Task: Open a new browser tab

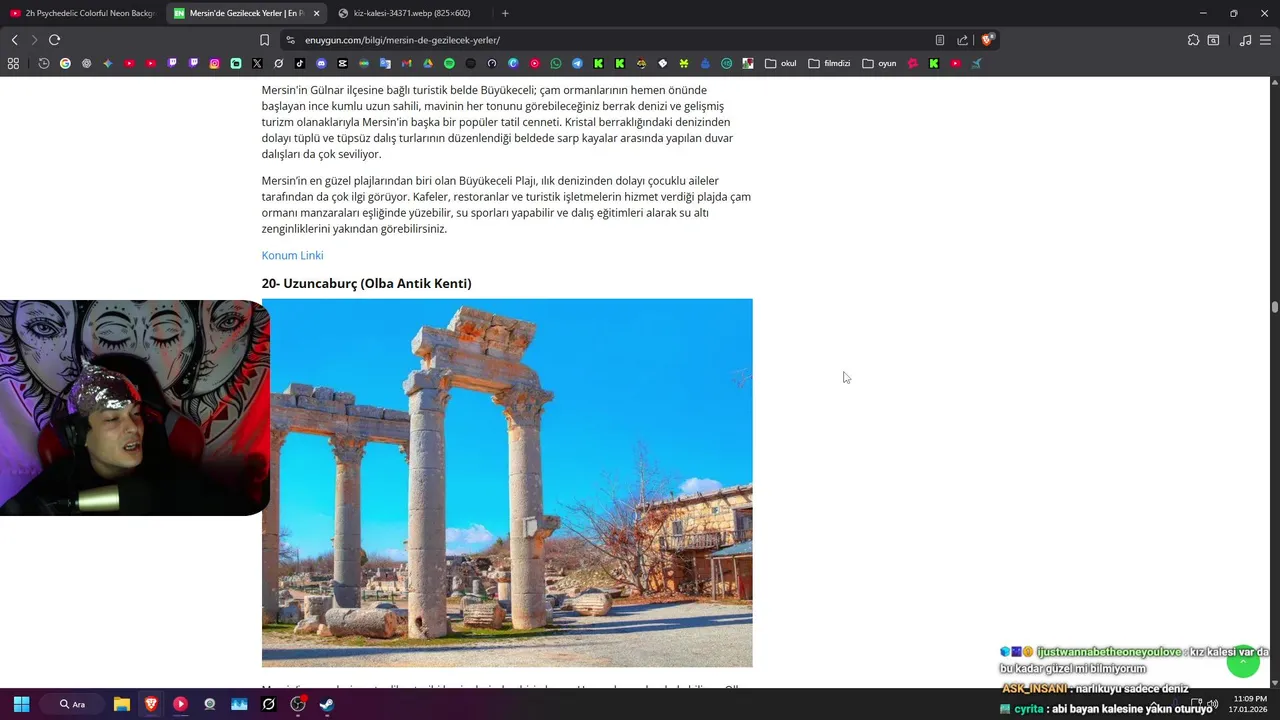Action: (x=505, y=13)
